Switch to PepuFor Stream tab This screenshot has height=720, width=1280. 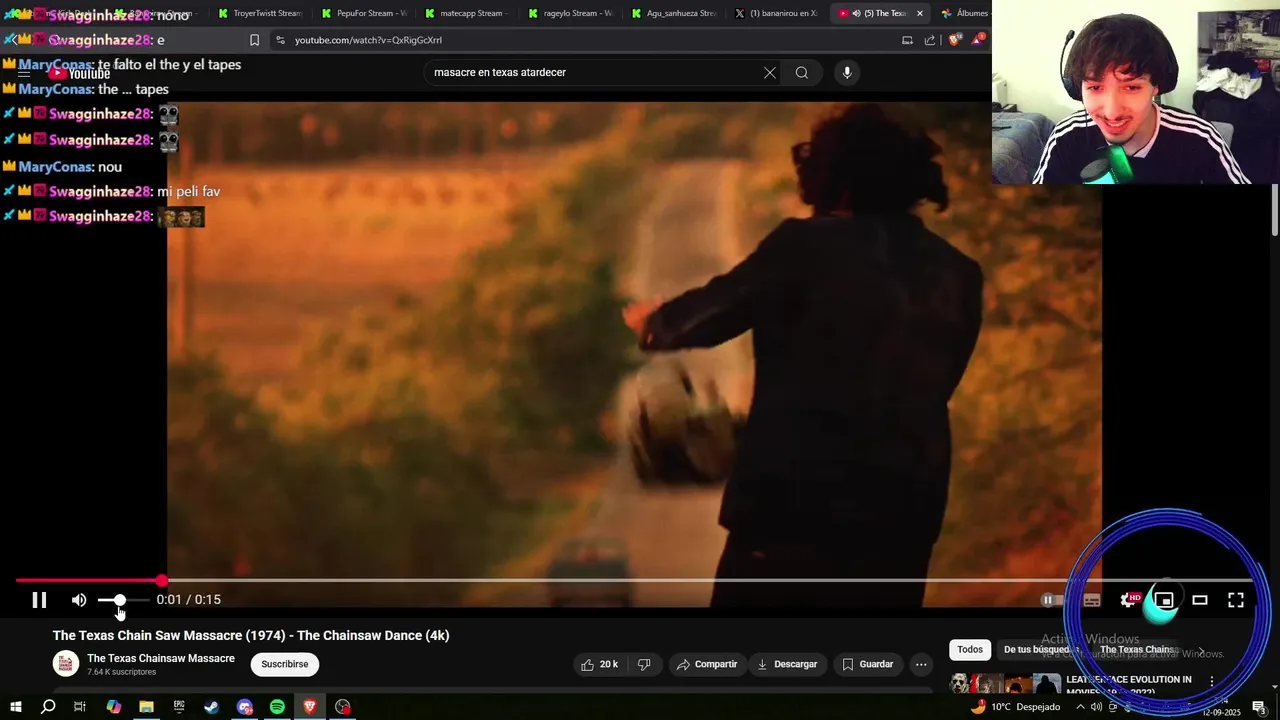pos(364,13)
